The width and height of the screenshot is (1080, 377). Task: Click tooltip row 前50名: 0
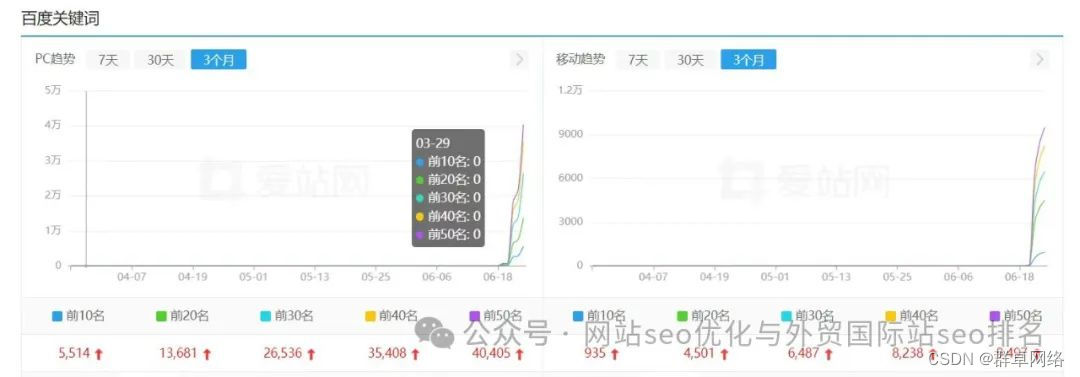pos(448,234)
